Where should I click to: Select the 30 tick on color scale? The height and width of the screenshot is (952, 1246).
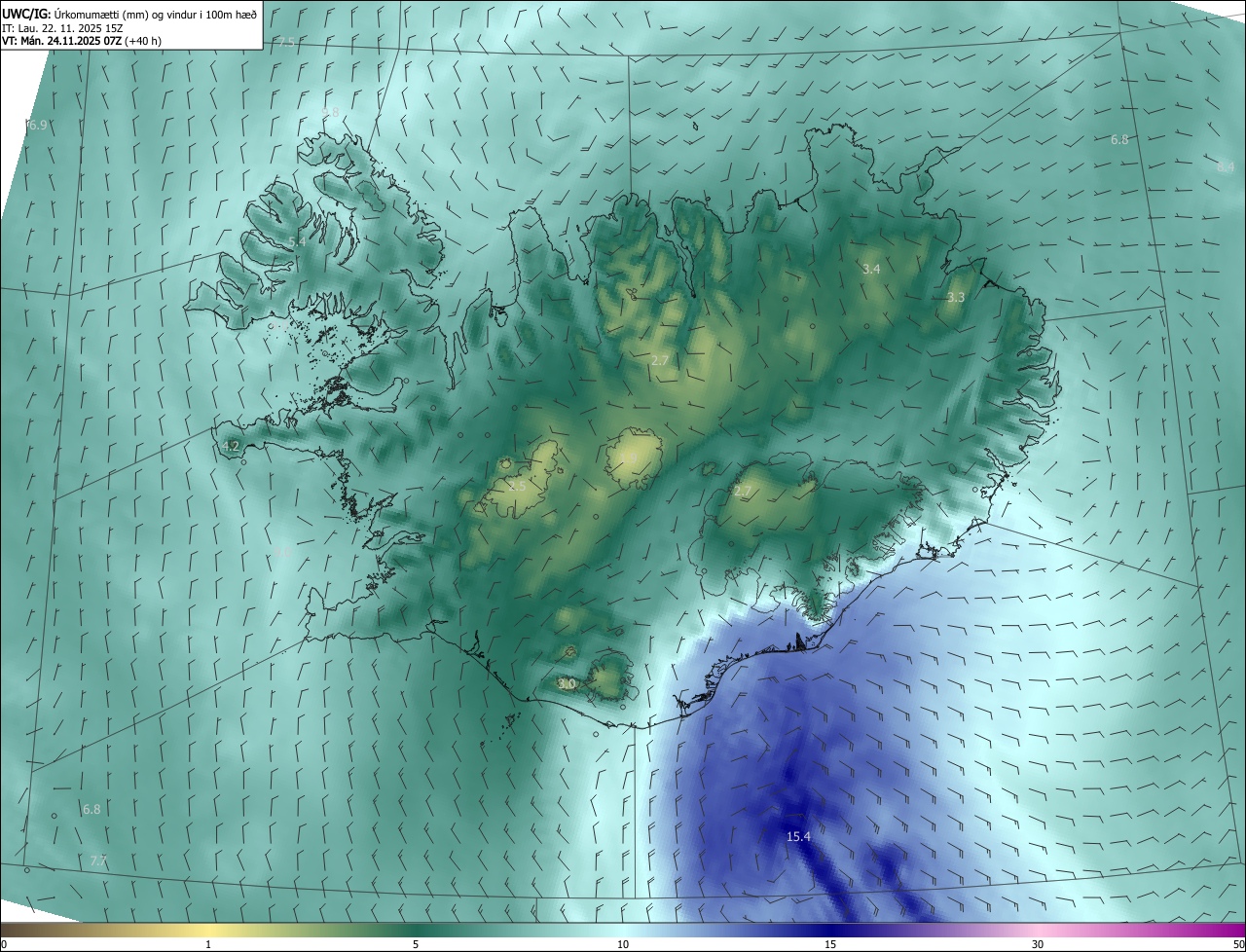(1038, 944)
